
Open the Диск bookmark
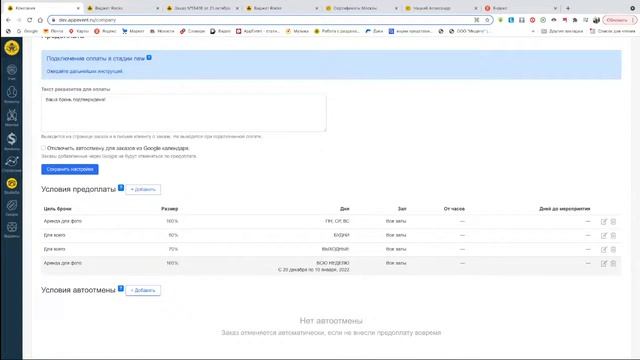[x=374, y=31]
